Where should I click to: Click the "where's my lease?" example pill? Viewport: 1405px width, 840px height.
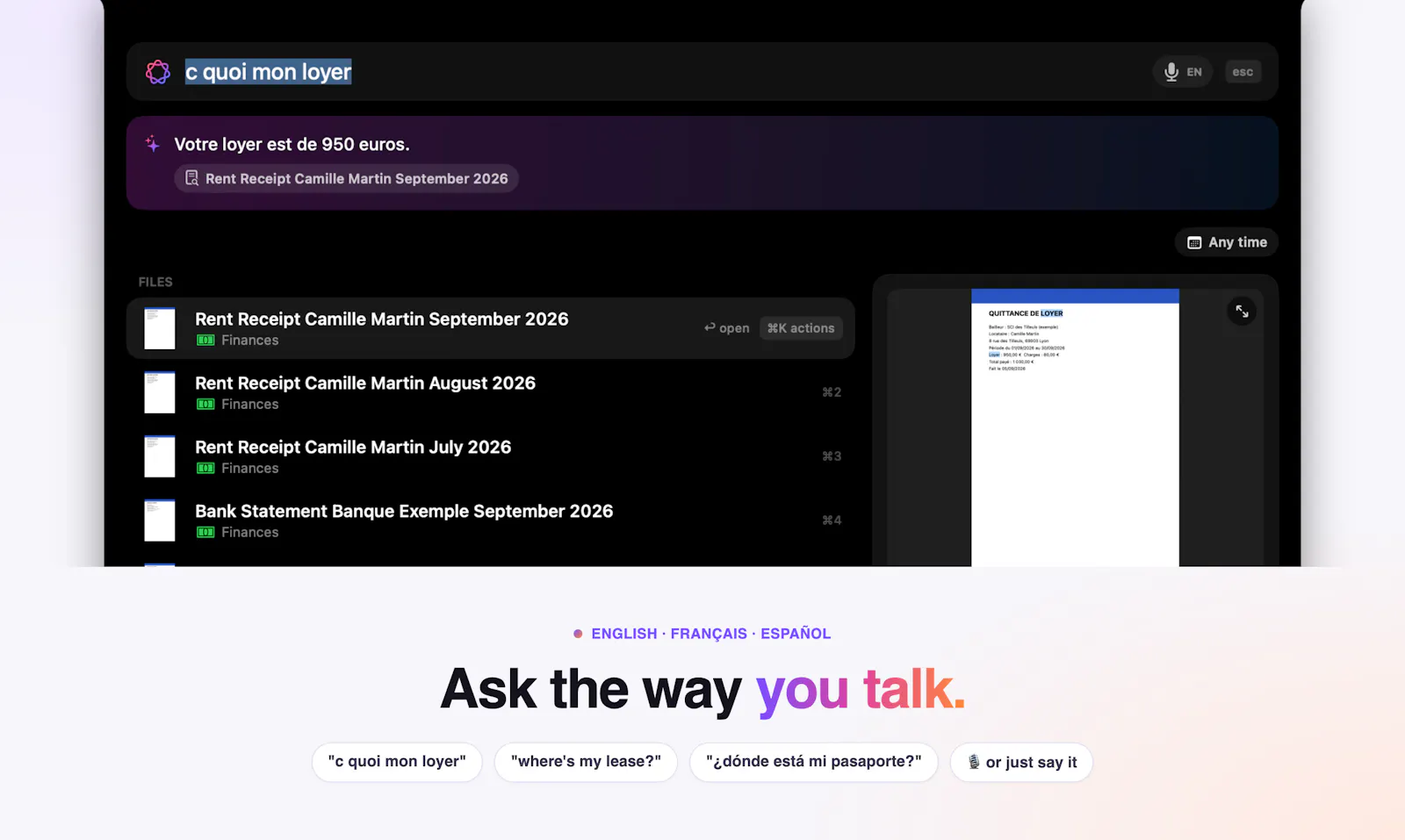click(586, 762)
